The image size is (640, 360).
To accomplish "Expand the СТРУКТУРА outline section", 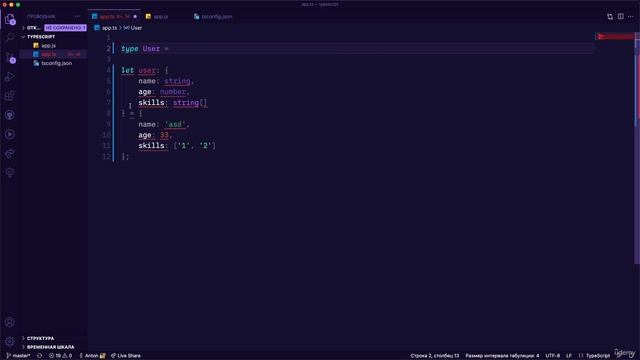I will pyautogui.click(x=40, y=338).
